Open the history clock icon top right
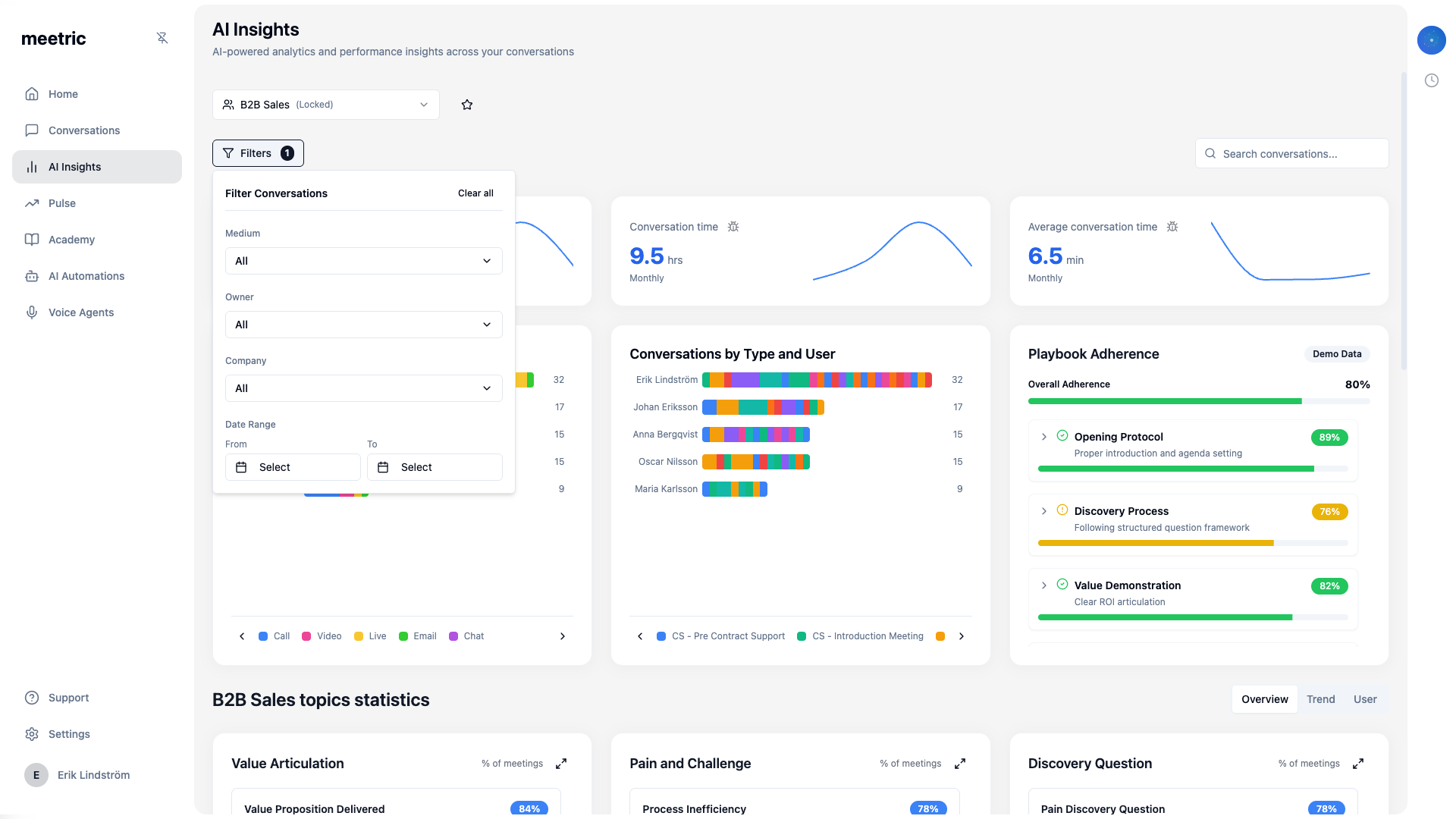The height and width of the screenshot is (819, 1456). click(x=1432, y=80)
